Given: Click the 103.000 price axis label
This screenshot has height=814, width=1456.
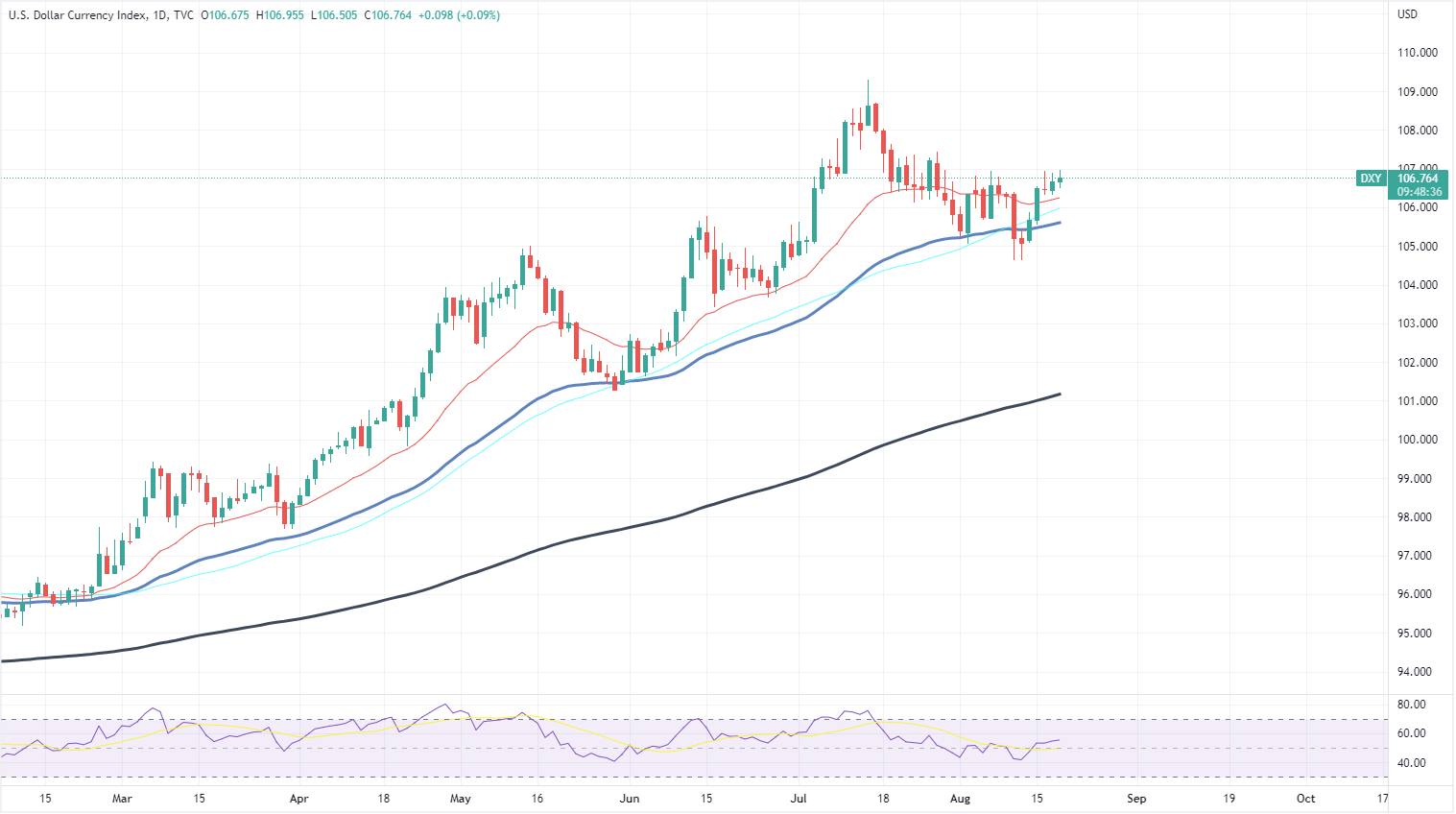Looking at the screenshot, I should tap(1417, 323).
